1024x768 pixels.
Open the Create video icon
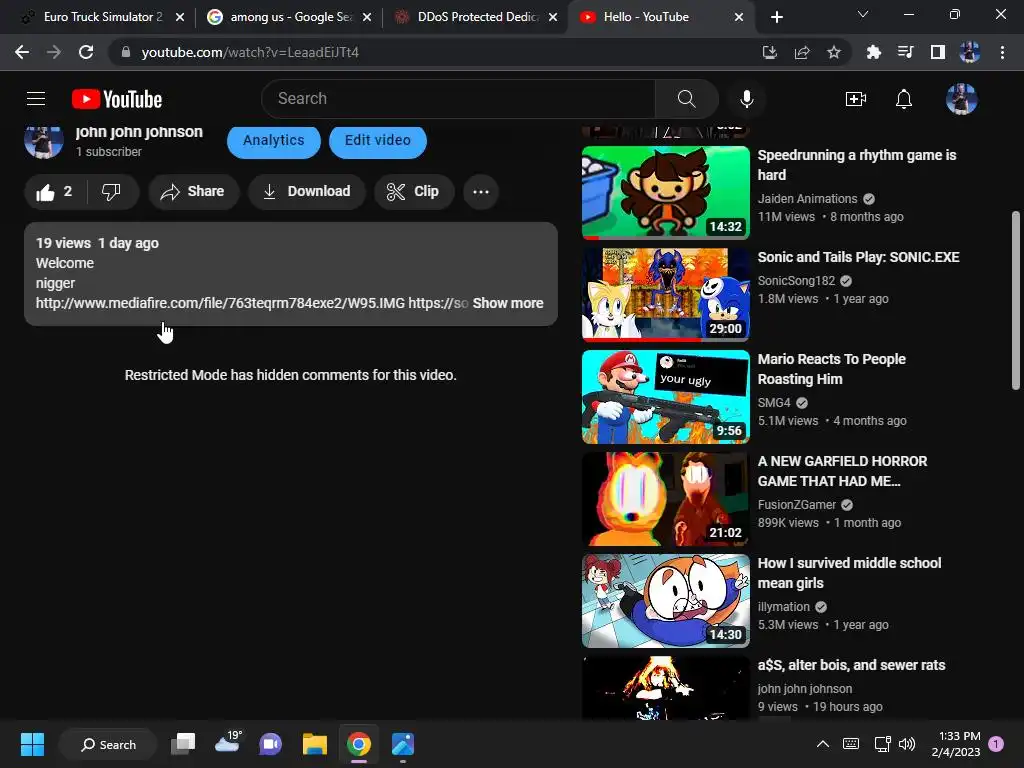(x=856, y=99)
